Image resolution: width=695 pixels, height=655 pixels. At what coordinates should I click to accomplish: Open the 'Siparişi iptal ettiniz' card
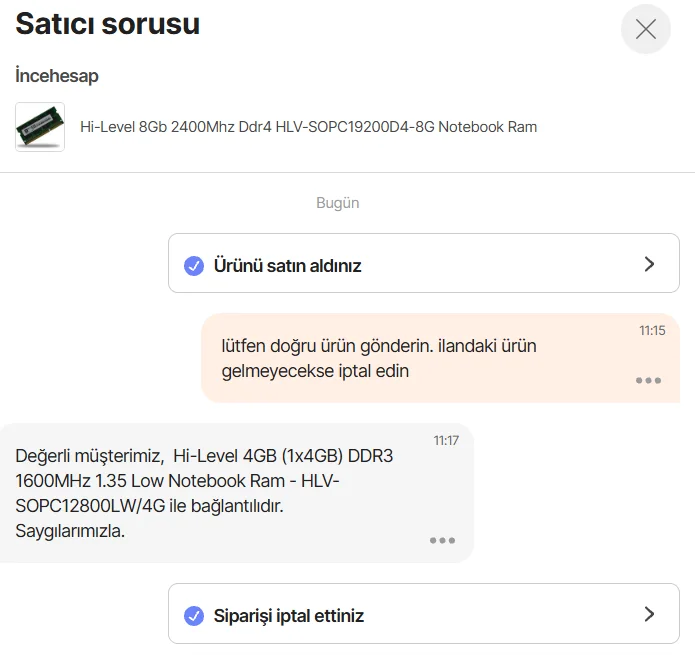(424, 613)
